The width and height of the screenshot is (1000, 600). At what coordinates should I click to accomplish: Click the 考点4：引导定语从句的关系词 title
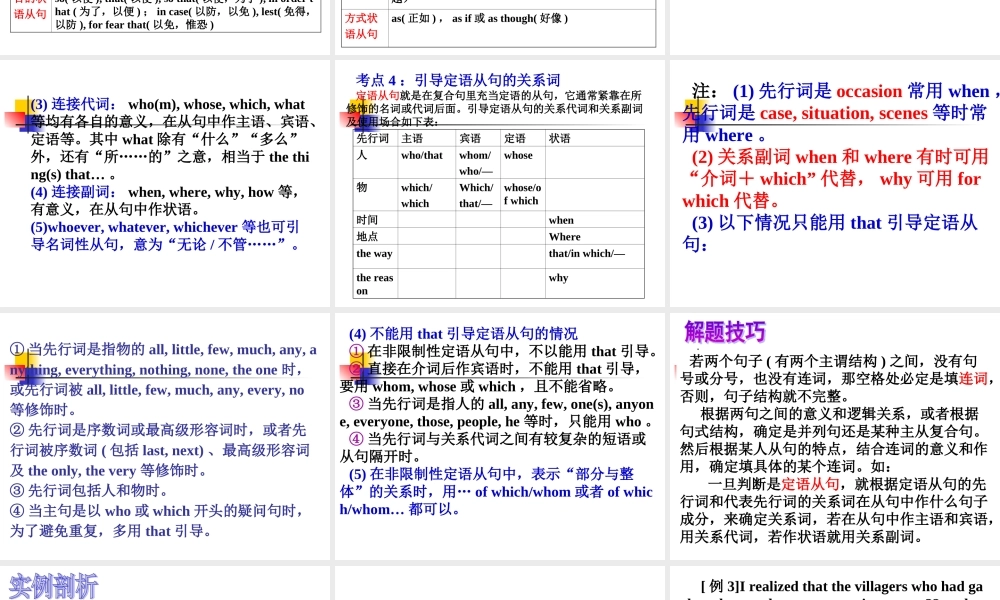pos(458,80)
